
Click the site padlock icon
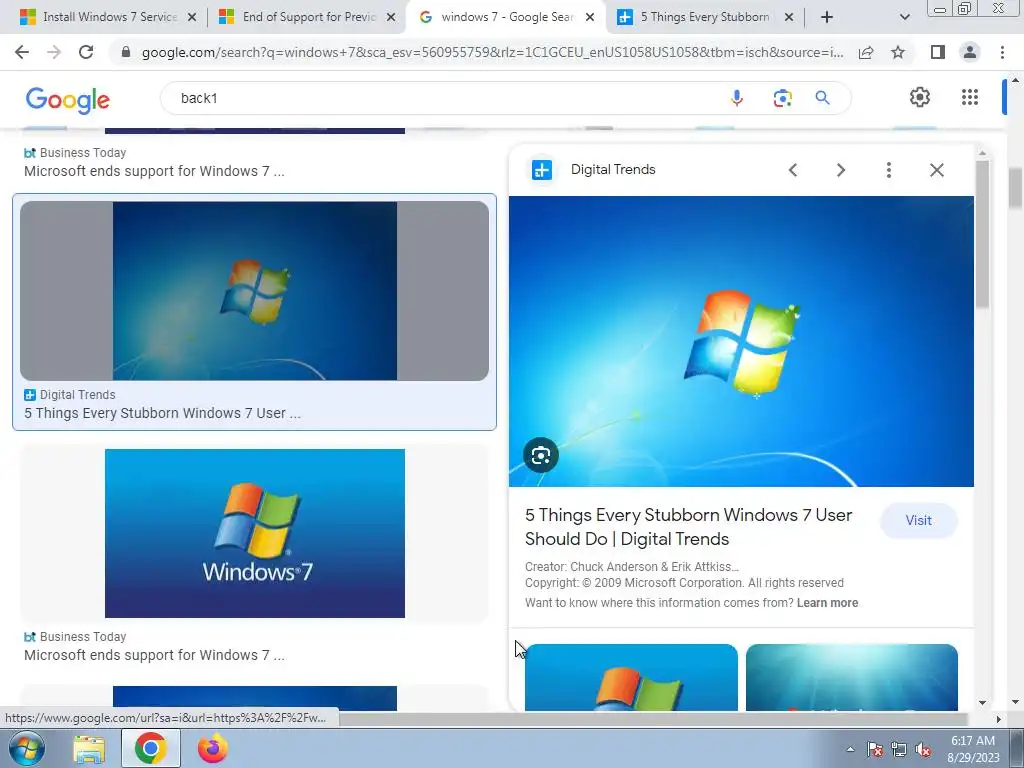[126, 52]
